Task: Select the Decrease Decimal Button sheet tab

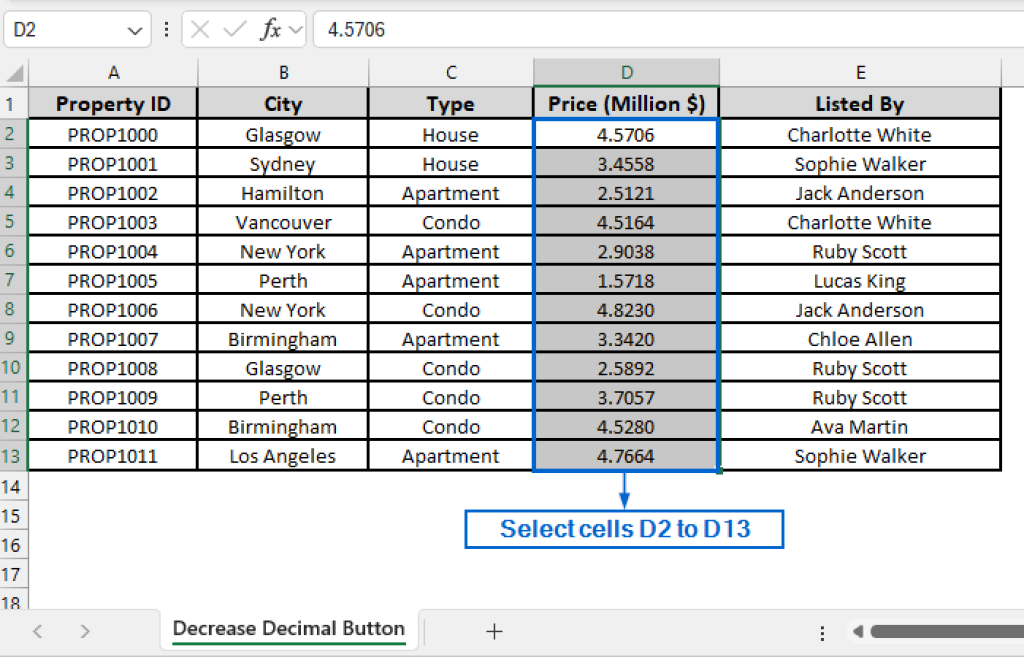Action: pyautogui.click(x=288, y=629)
